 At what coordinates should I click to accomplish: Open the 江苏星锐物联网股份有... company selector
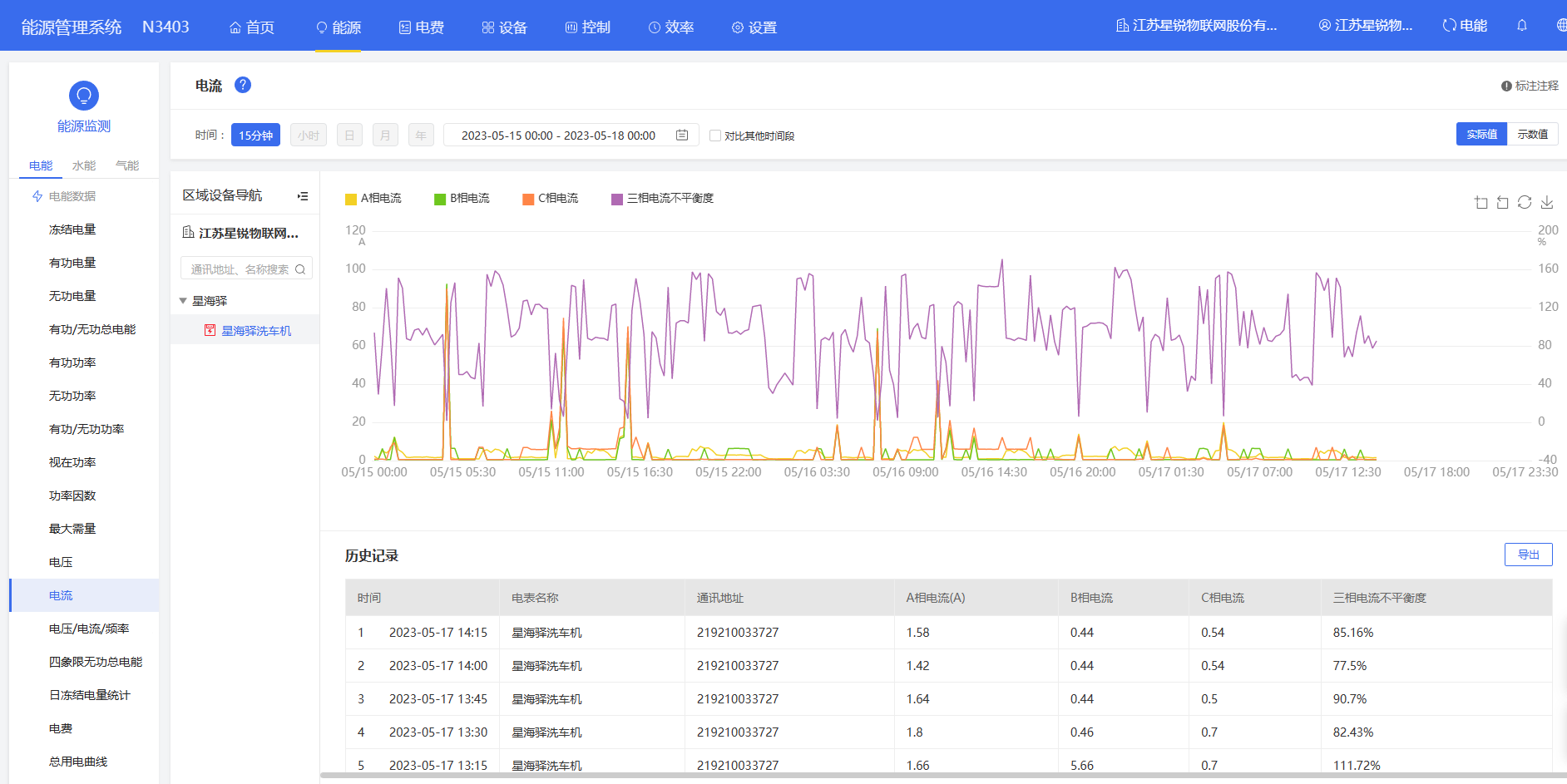[1196, 26]
